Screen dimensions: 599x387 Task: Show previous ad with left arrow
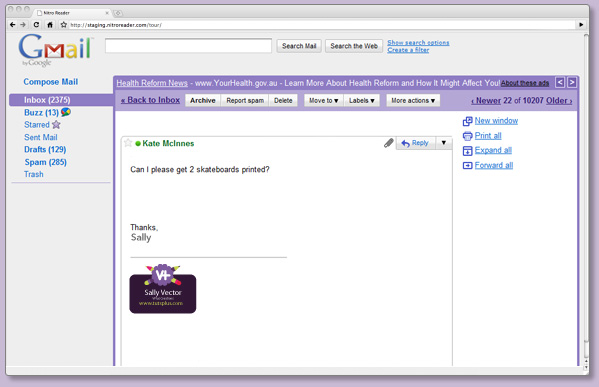point(560,83)
